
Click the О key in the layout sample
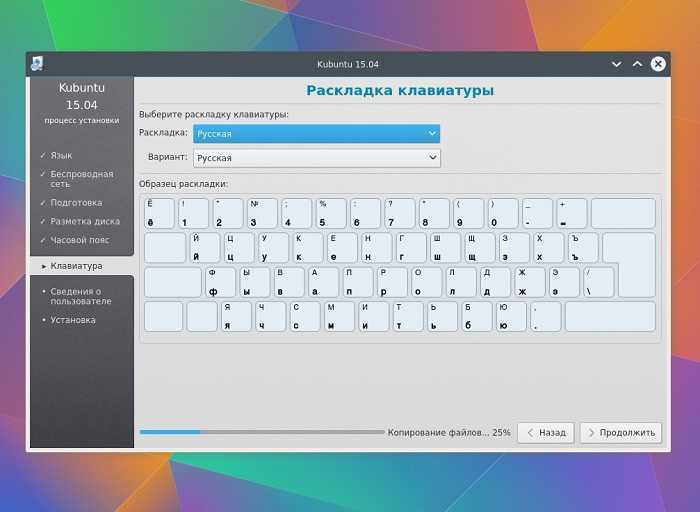tap(427, 282)
